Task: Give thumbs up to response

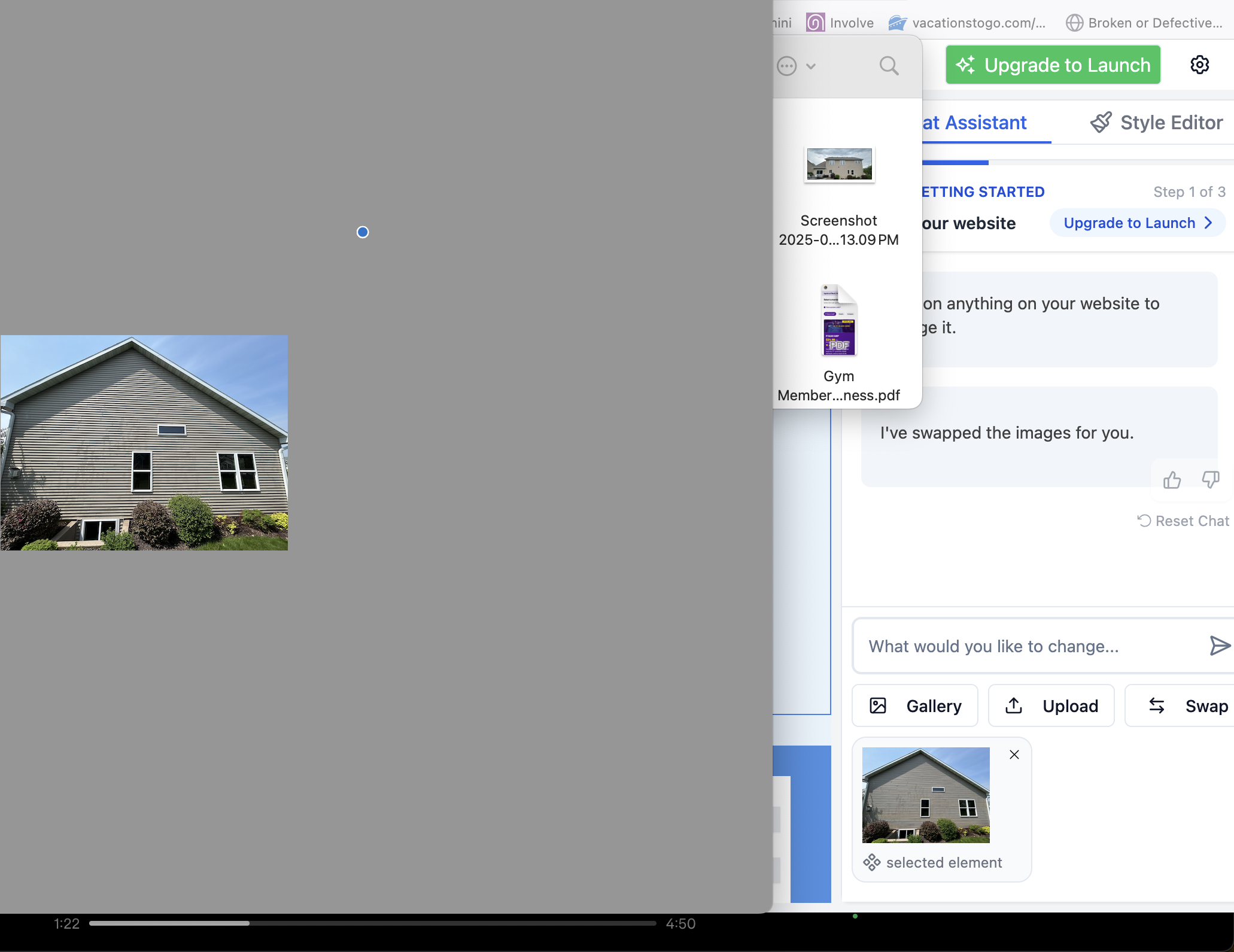Action: (1172, 480)
